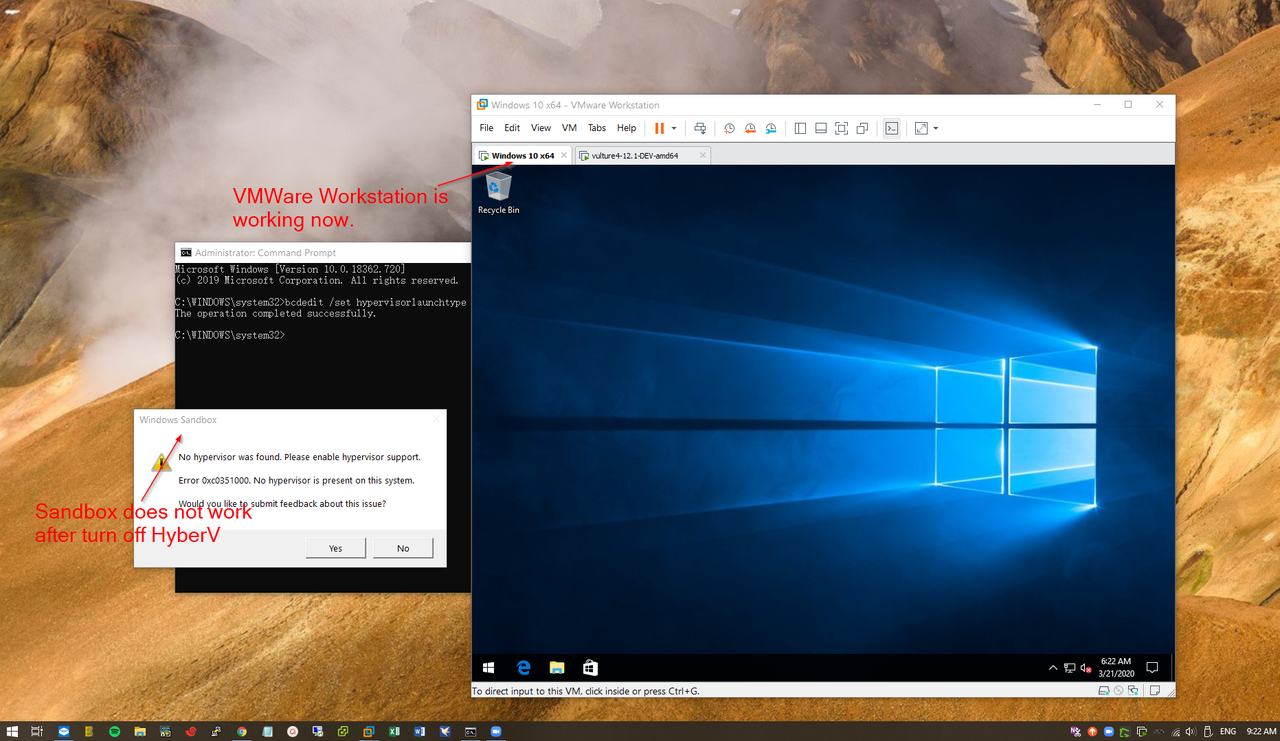Open the Help menu in VMware

pos(626,128)
